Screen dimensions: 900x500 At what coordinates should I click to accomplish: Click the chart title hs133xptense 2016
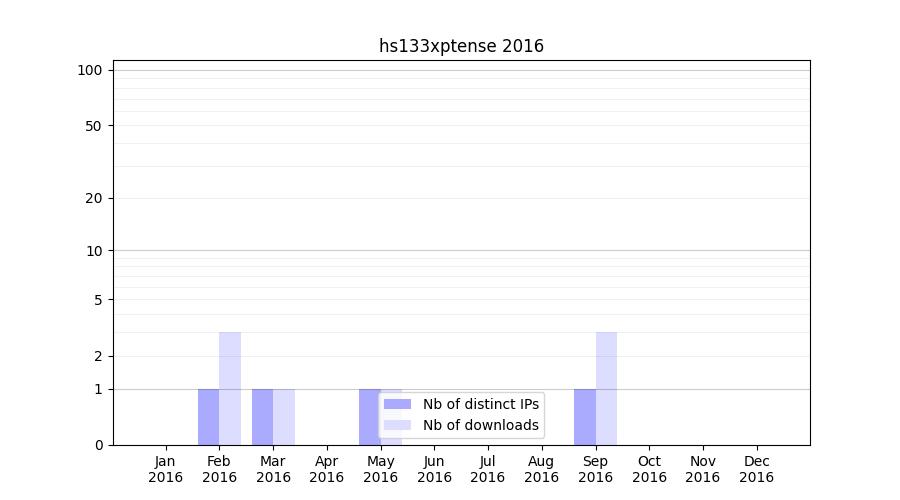tap(461, 46)
